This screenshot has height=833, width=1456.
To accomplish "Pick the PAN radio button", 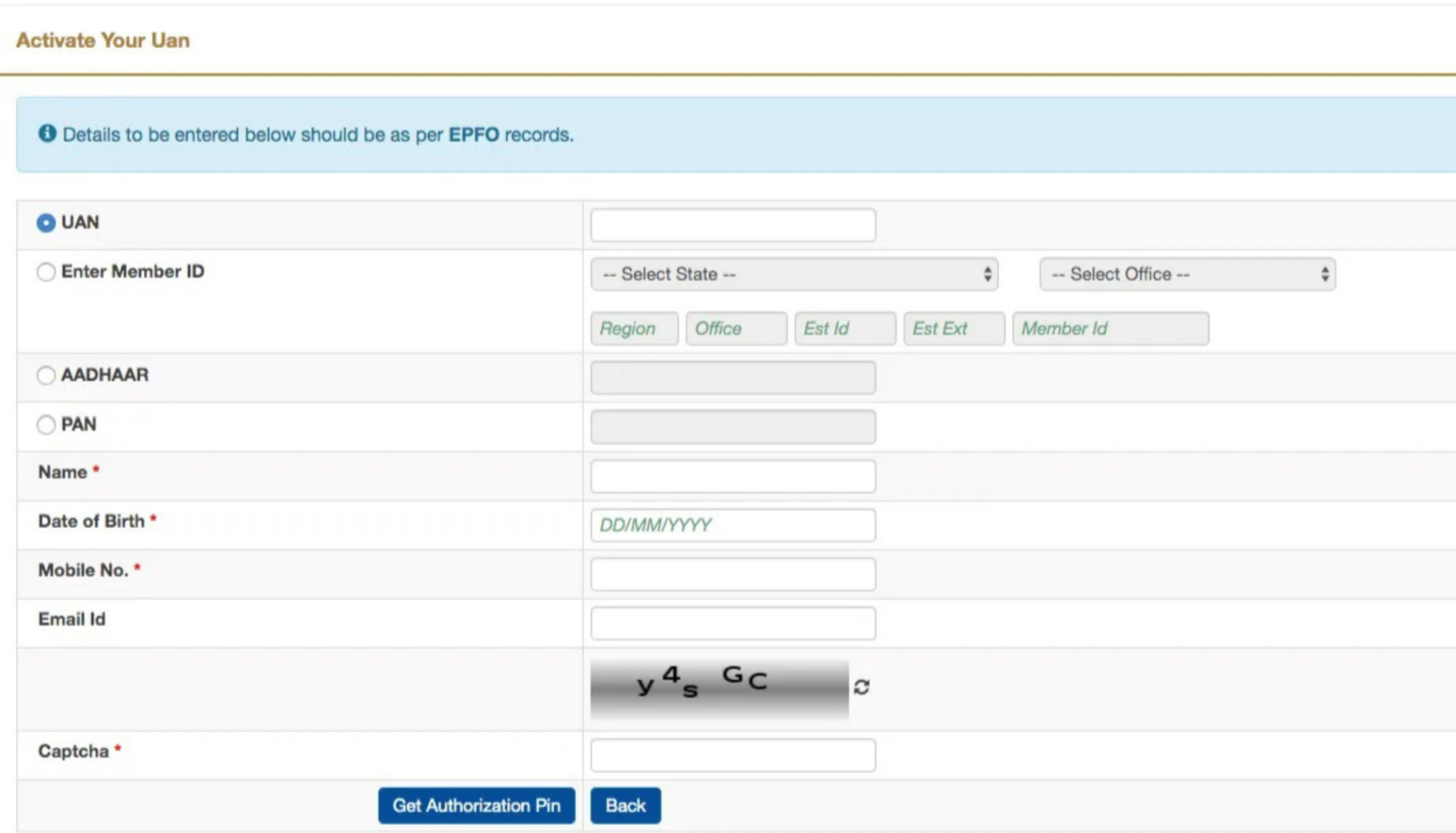I will pyautogui.click(x=45, y=424).
